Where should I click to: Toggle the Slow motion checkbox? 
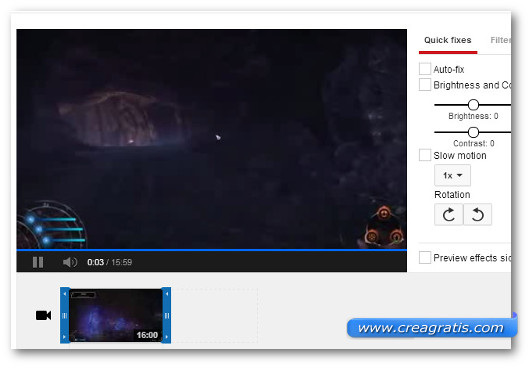click(425, 155)
